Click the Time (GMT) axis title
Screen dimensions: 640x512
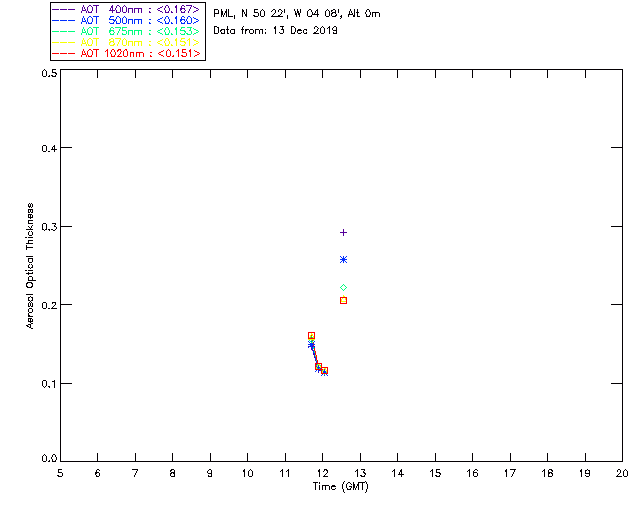[x=340, y=487]
